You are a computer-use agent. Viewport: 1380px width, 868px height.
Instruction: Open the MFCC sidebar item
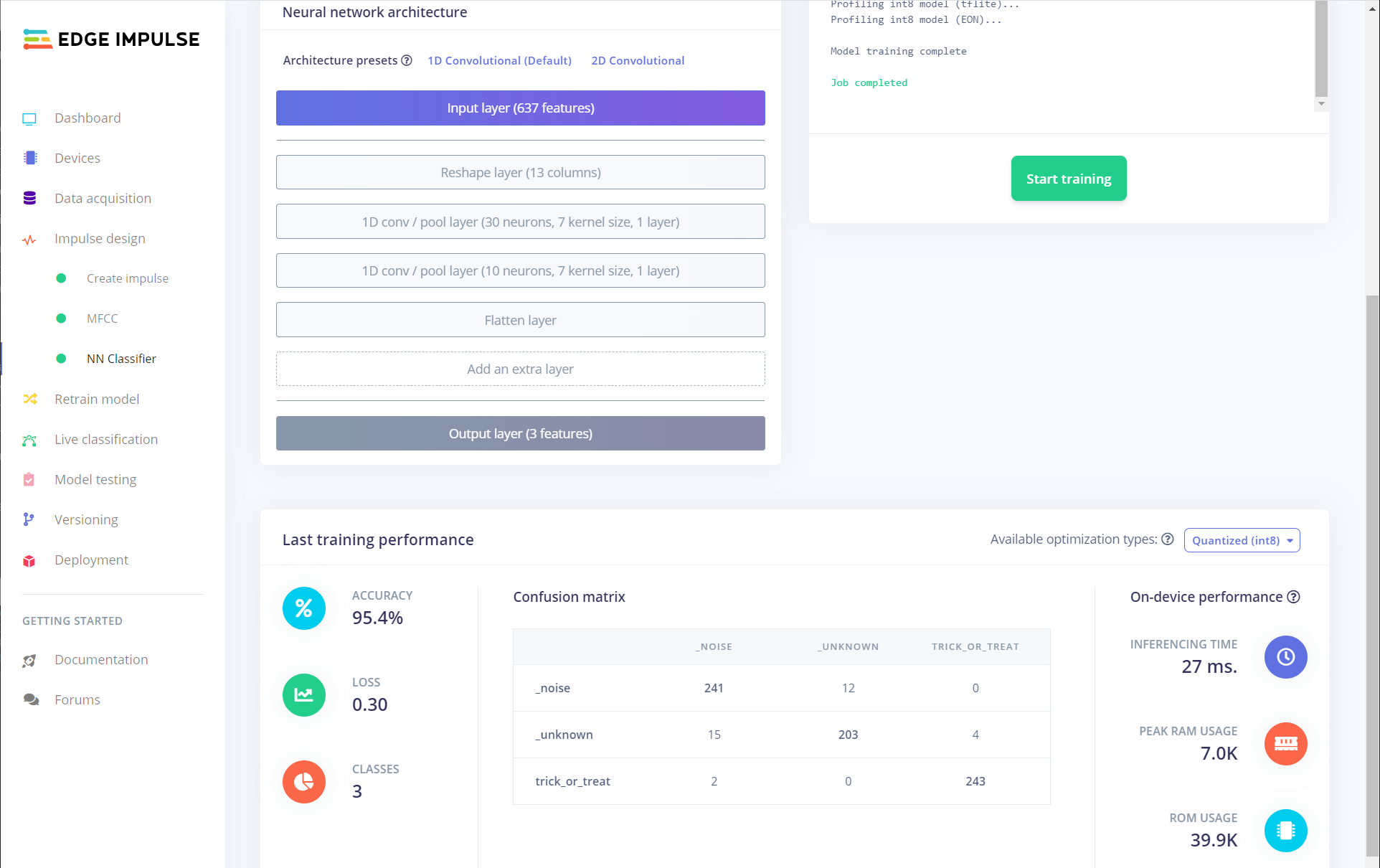102,319
